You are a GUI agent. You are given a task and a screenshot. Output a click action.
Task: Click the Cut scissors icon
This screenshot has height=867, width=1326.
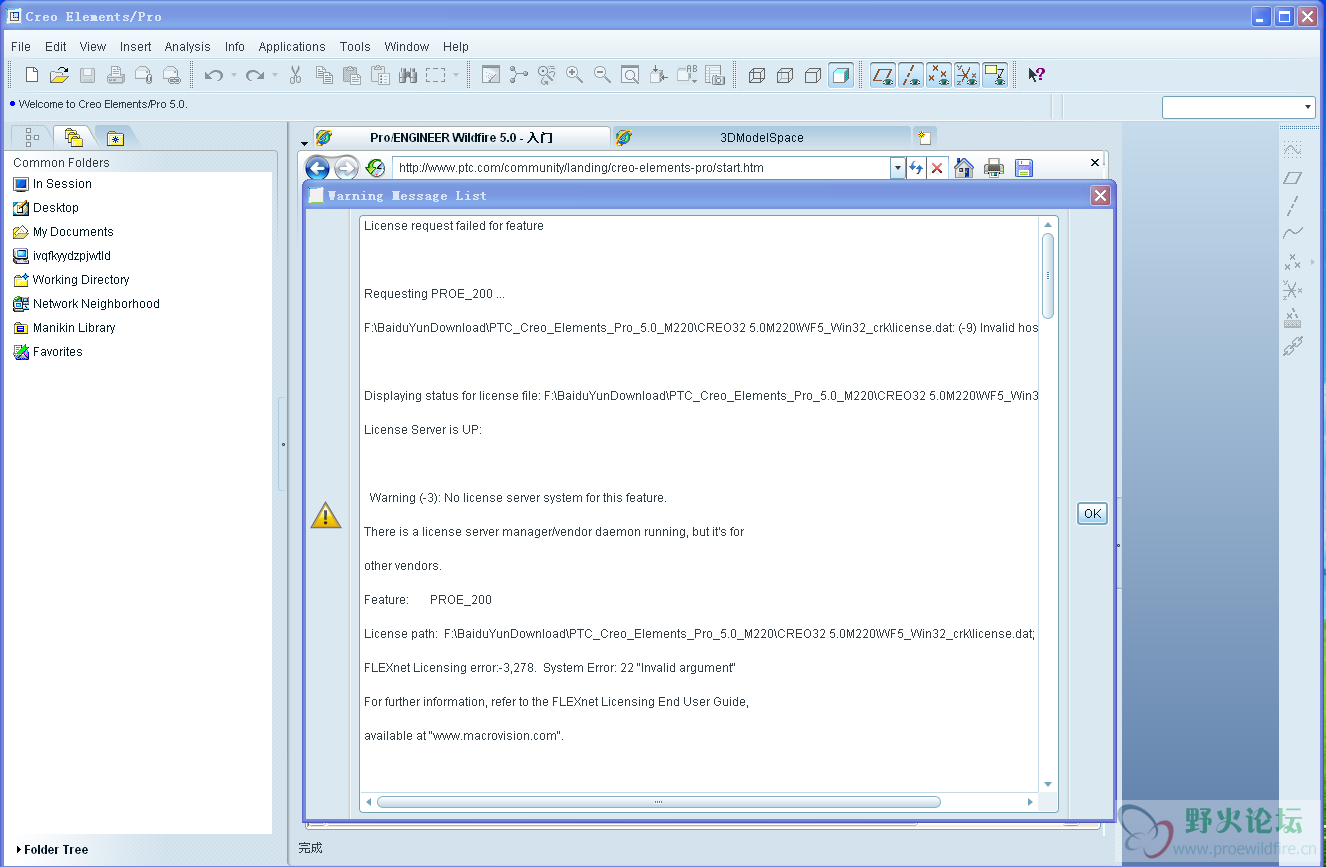coord(296,75)
